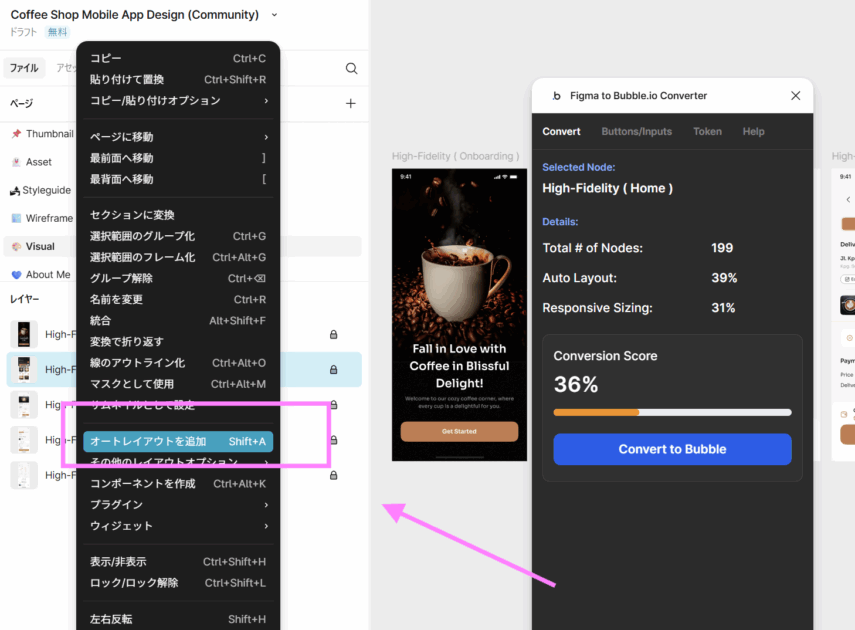Screen dimensions: 855x630
Task: Choose マスクとして使用 menu entry
Action: tap(178, 384)
